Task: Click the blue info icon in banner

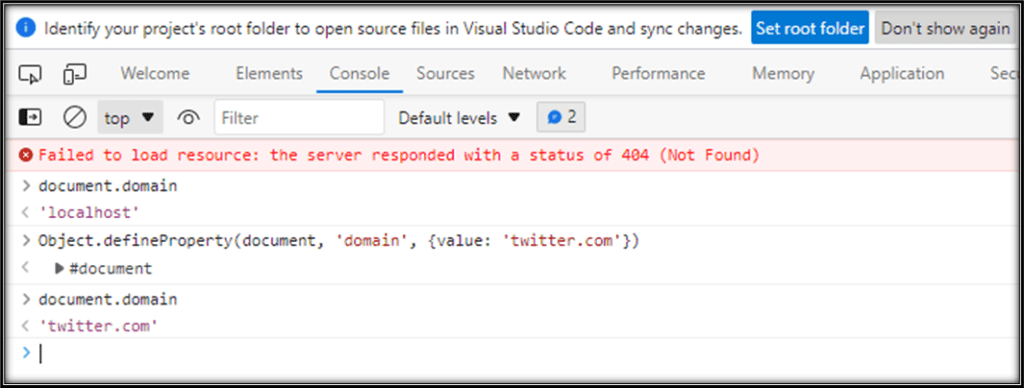Action: click(x=25, y=28)
